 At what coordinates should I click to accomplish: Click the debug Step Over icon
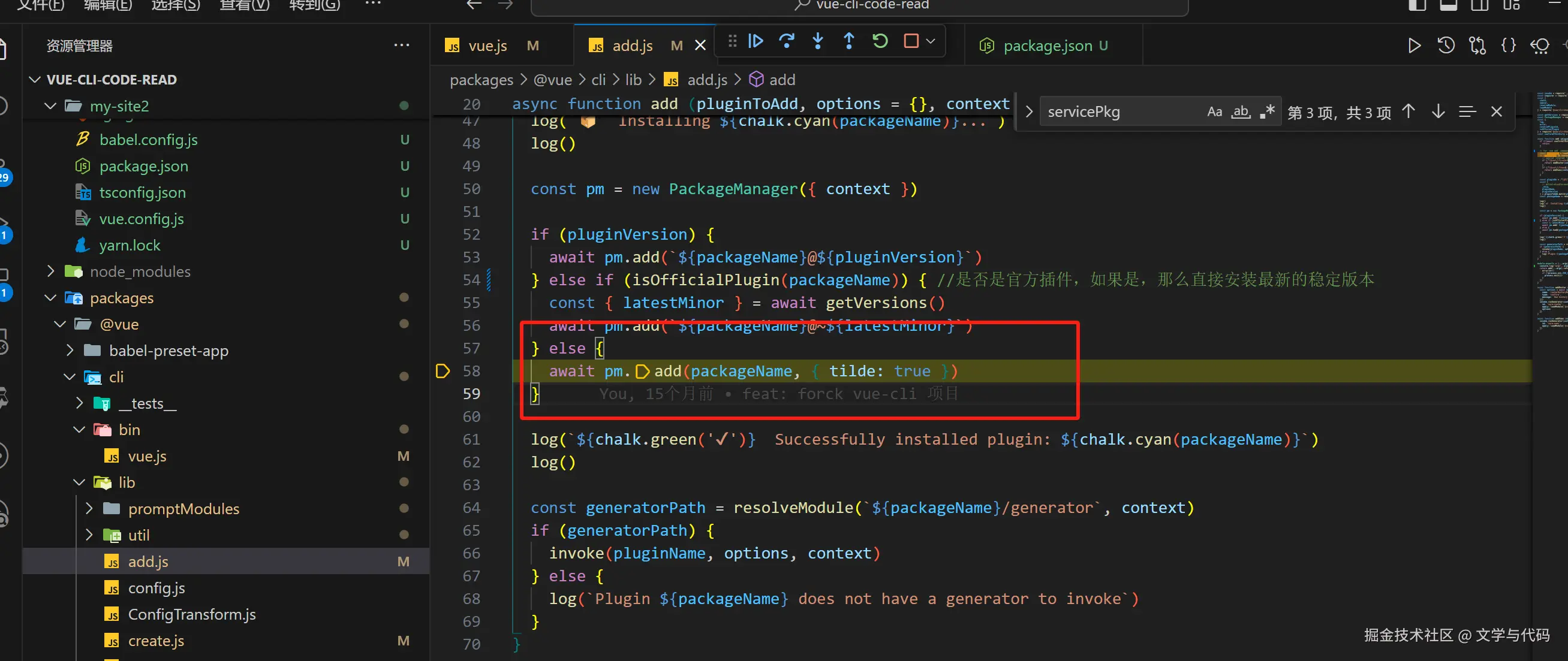click(787, 41)
